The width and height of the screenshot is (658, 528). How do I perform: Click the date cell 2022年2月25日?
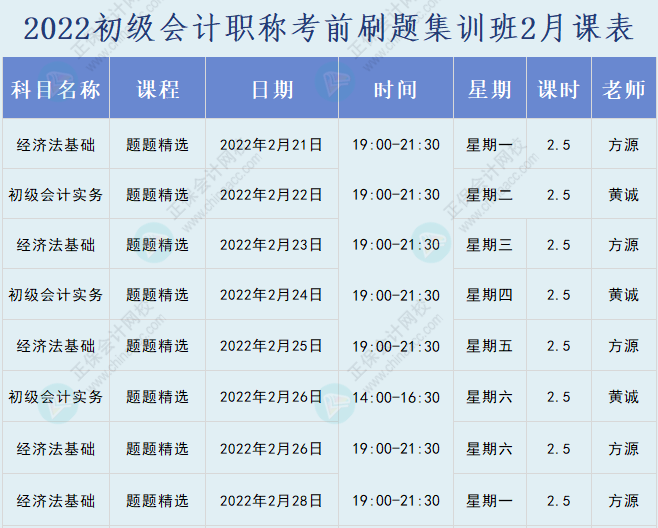point(271,346)
